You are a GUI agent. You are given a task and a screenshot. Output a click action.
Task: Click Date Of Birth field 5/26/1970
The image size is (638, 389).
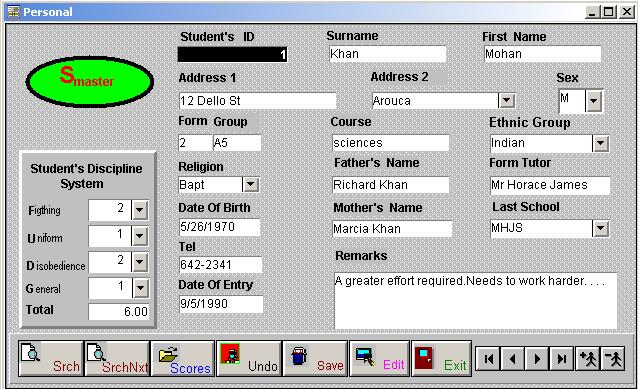pos(220,227)
